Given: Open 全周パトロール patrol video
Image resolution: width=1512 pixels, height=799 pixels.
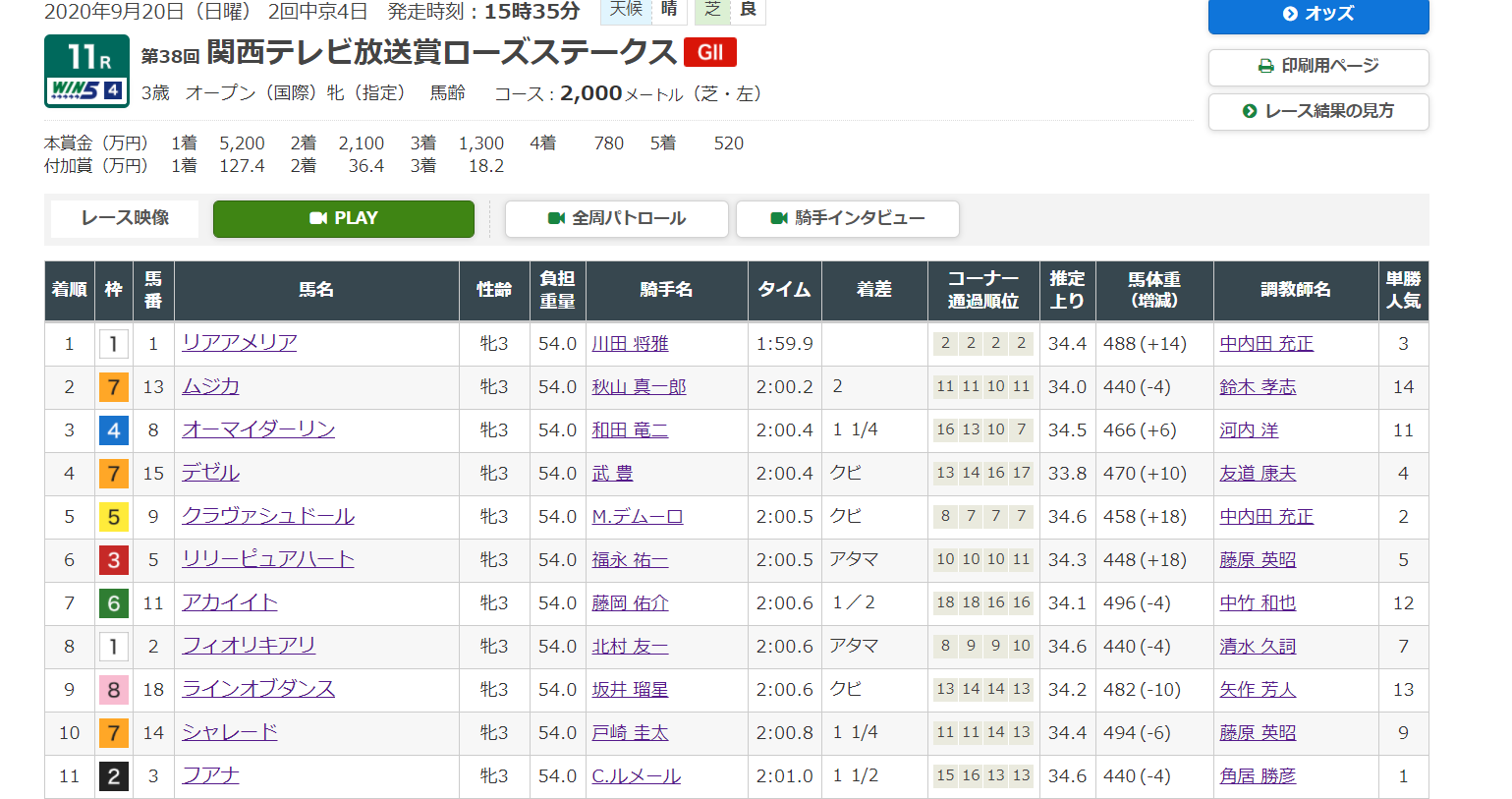Looking at the screenshot, I should pyautogui.click(x=617, y=218).
